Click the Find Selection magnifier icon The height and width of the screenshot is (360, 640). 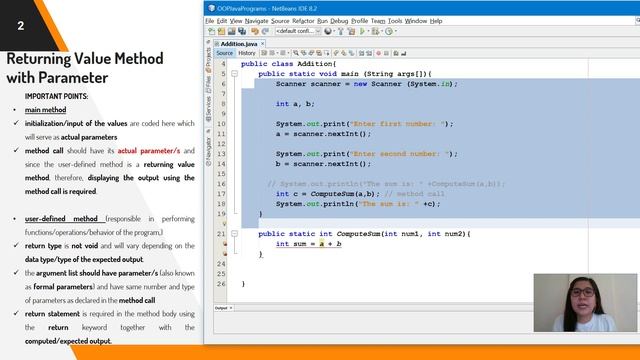click(296, 53)
